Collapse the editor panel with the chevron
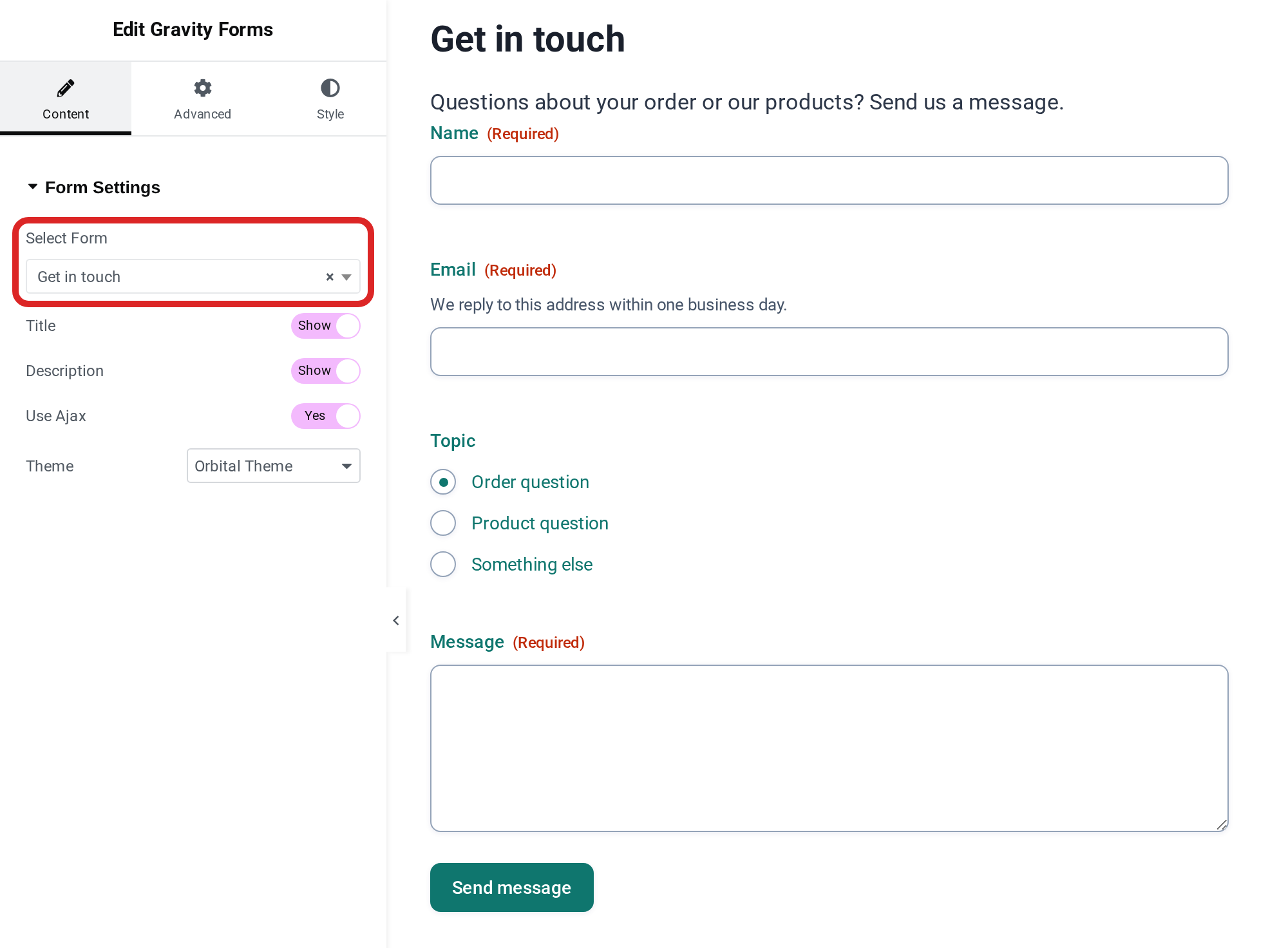 (396, 620)
